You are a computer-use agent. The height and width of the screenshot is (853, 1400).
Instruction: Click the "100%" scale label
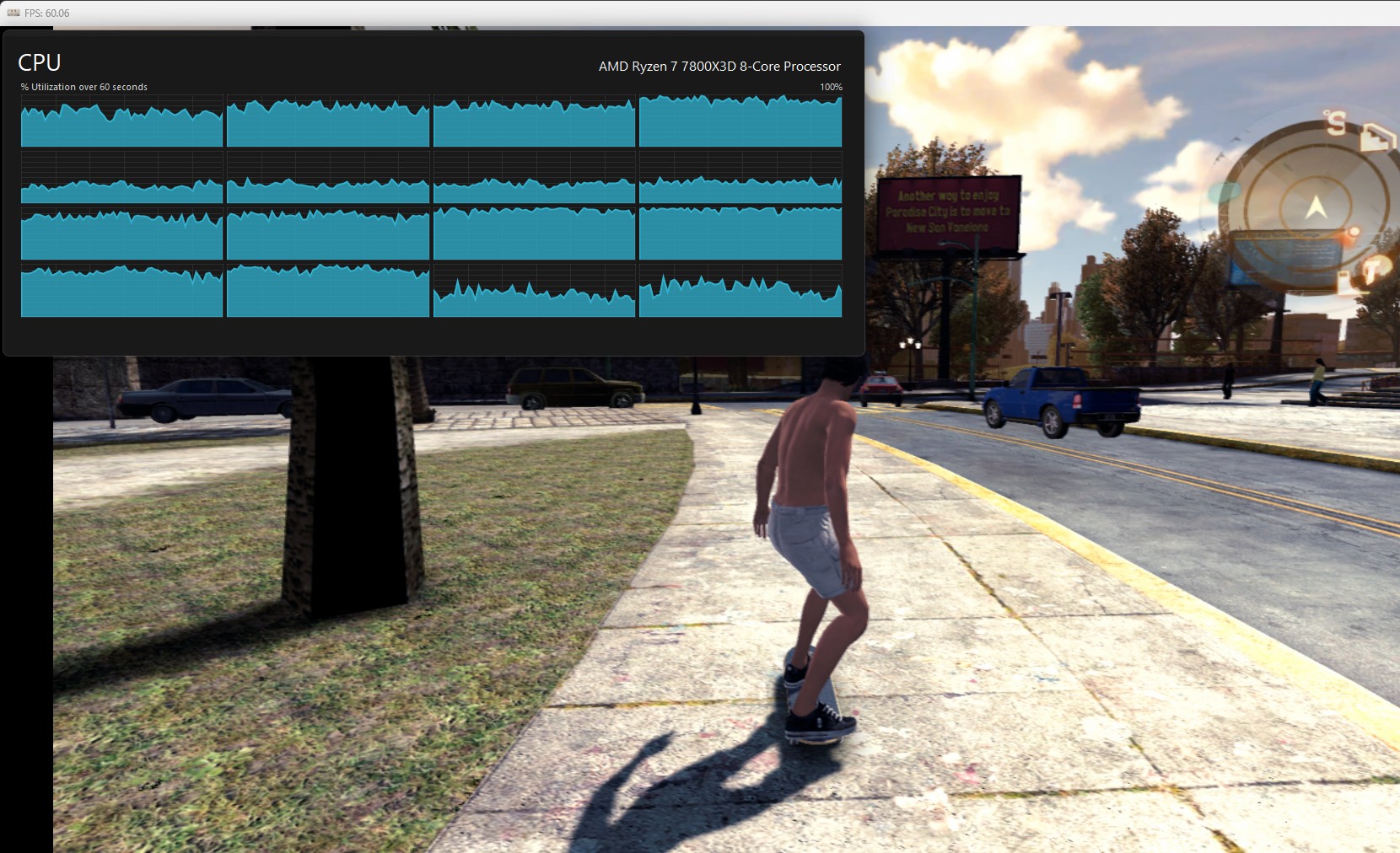(x=831, y=87)
